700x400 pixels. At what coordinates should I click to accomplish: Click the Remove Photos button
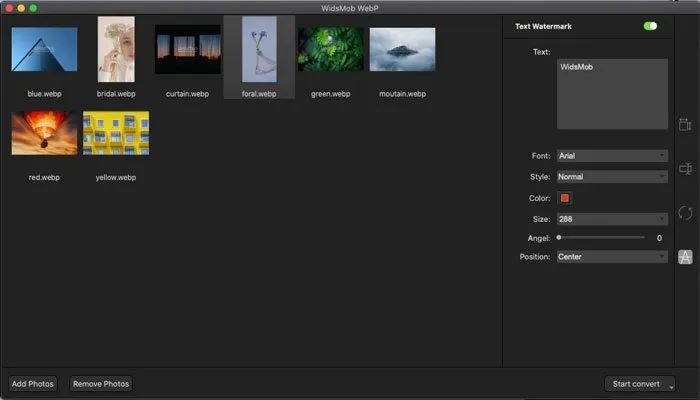pos(101,384)
